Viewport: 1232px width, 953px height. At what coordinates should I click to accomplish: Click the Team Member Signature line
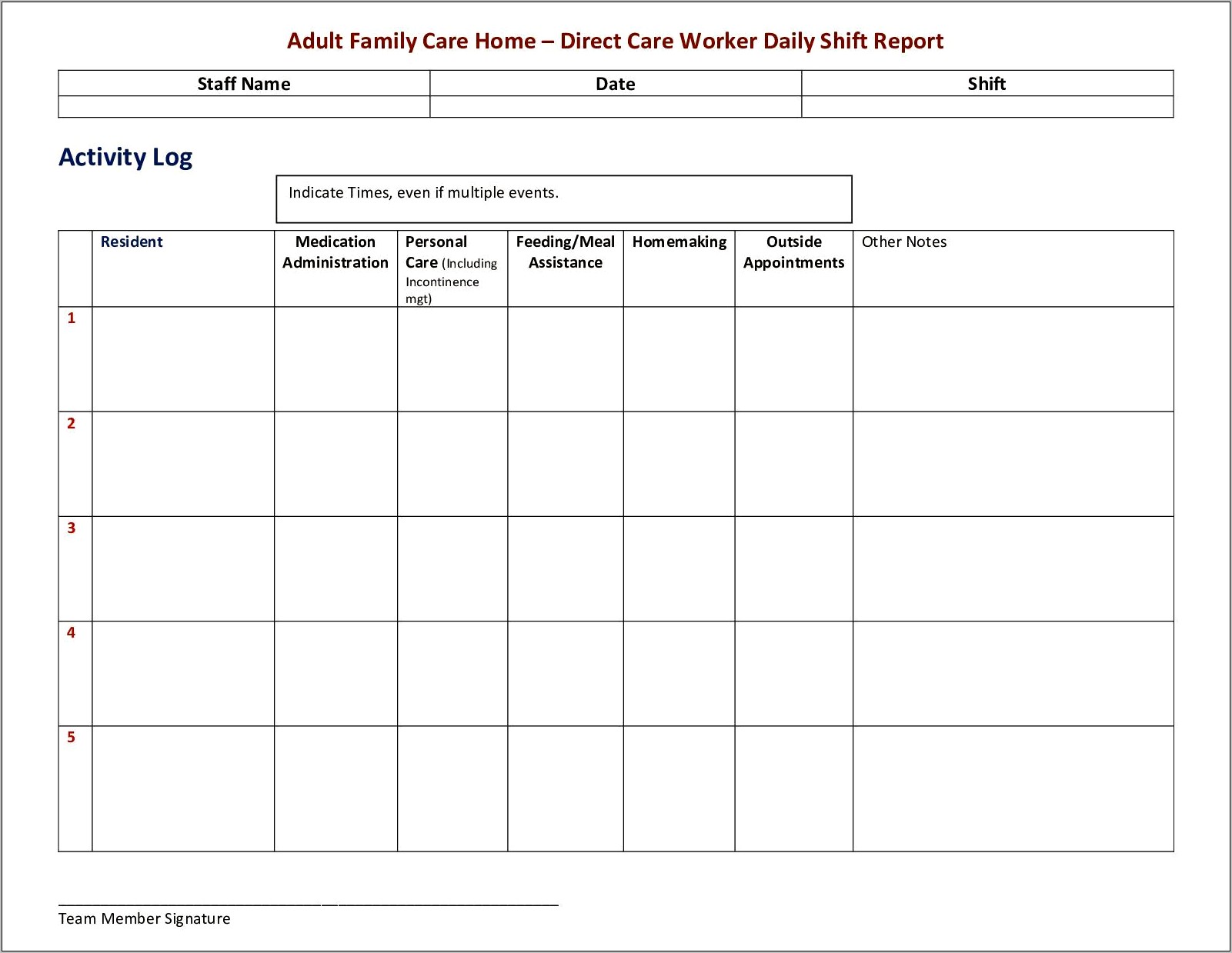pos(309,905)
